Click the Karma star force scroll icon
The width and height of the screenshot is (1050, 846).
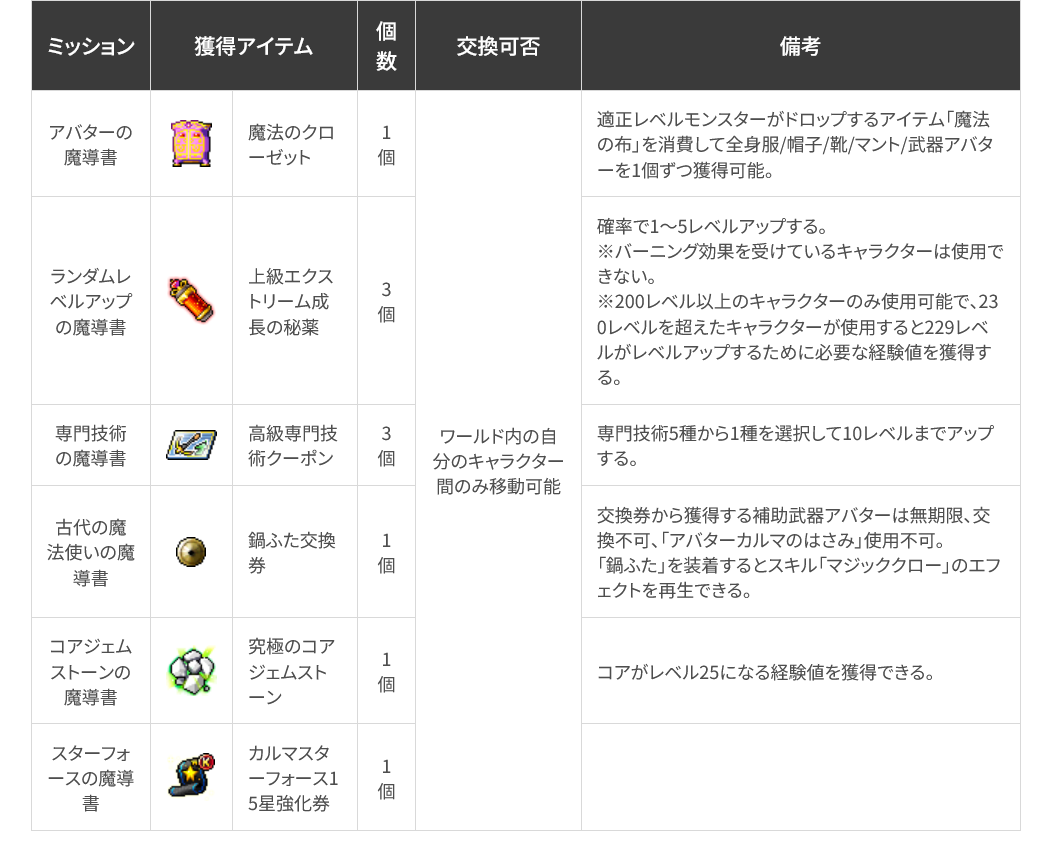click(x=192, y=777)
